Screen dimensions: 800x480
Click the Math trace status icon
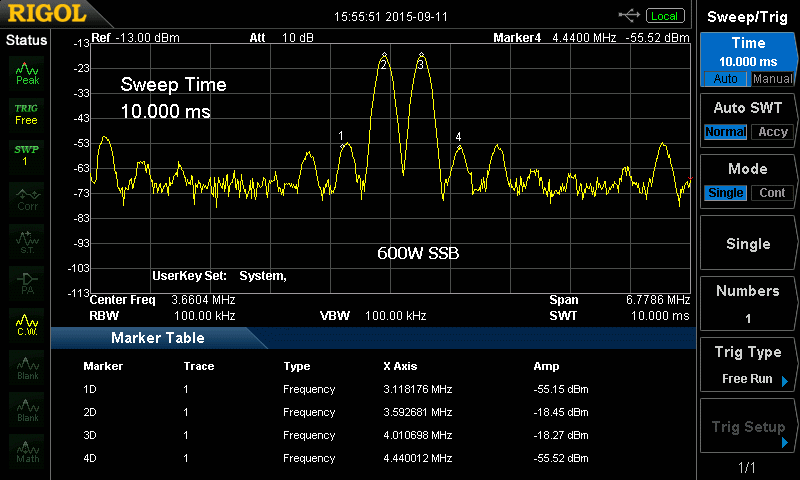(27, 451)
